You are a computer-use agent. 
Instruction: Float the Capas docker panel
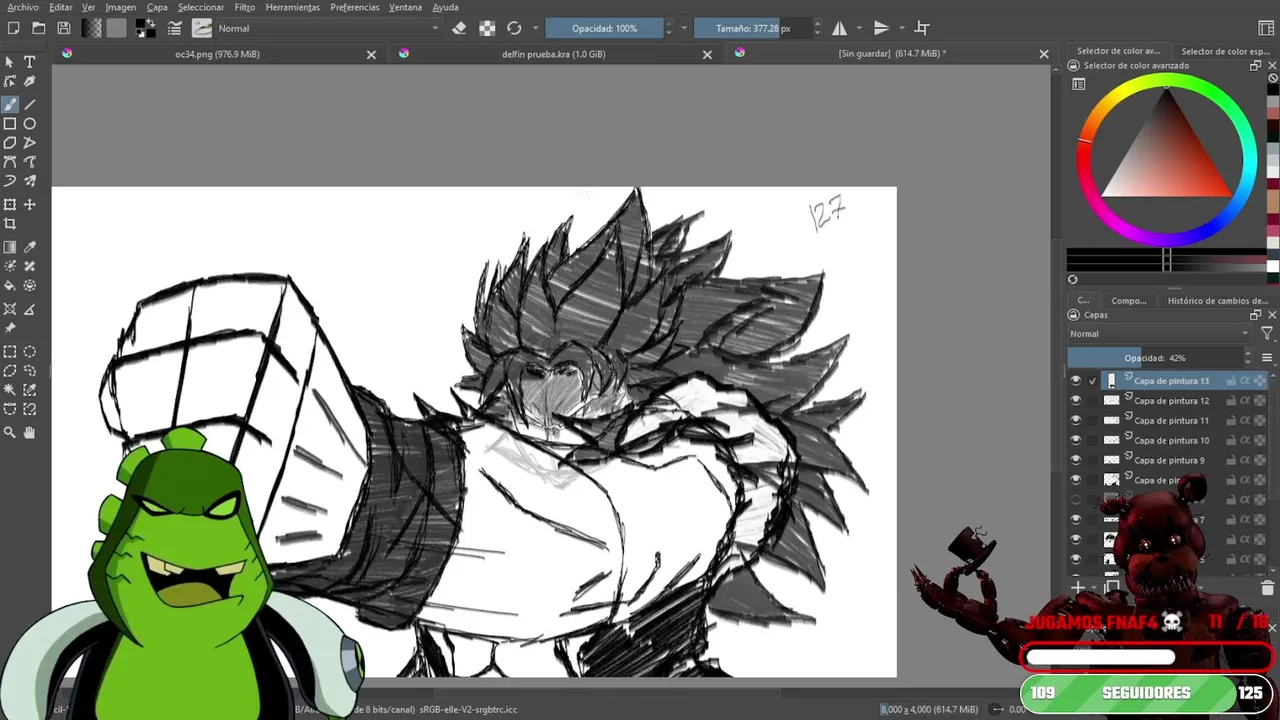click(x=1256, y=315)
